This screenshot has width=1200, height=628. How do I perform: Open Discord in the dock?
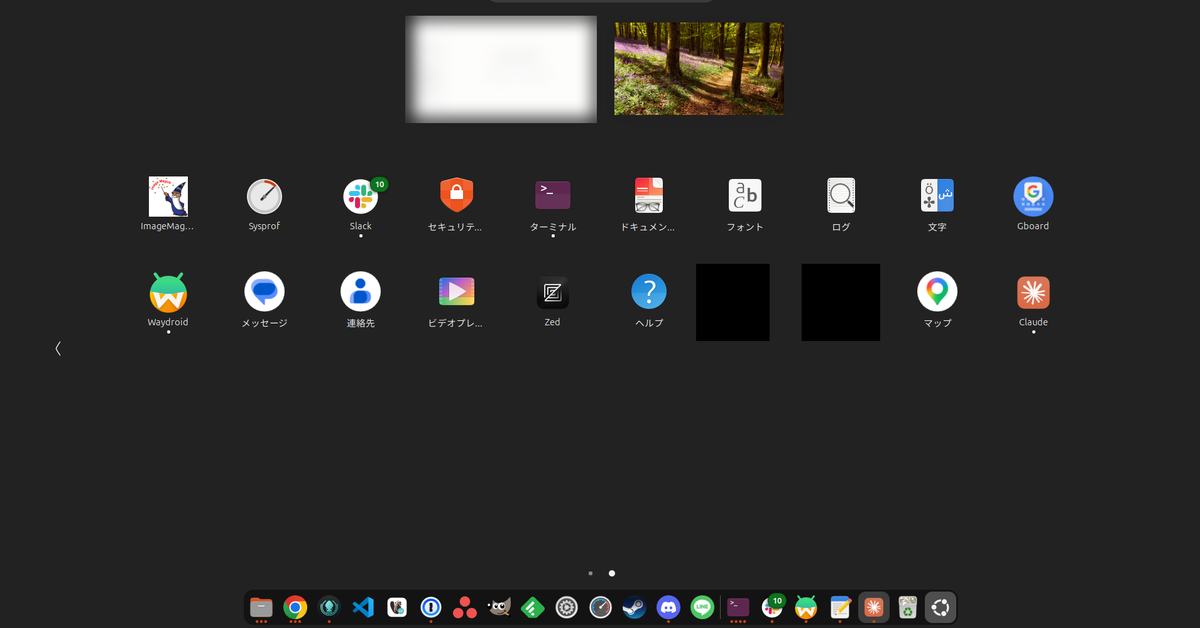click(x=668, y=607)
